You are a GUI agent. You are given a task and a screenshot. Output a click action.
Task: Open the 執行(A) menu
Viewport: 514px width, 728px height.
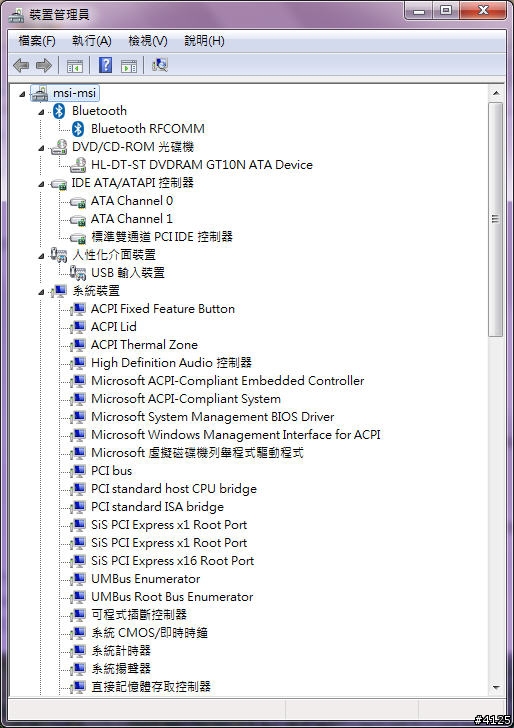(91, 41)
